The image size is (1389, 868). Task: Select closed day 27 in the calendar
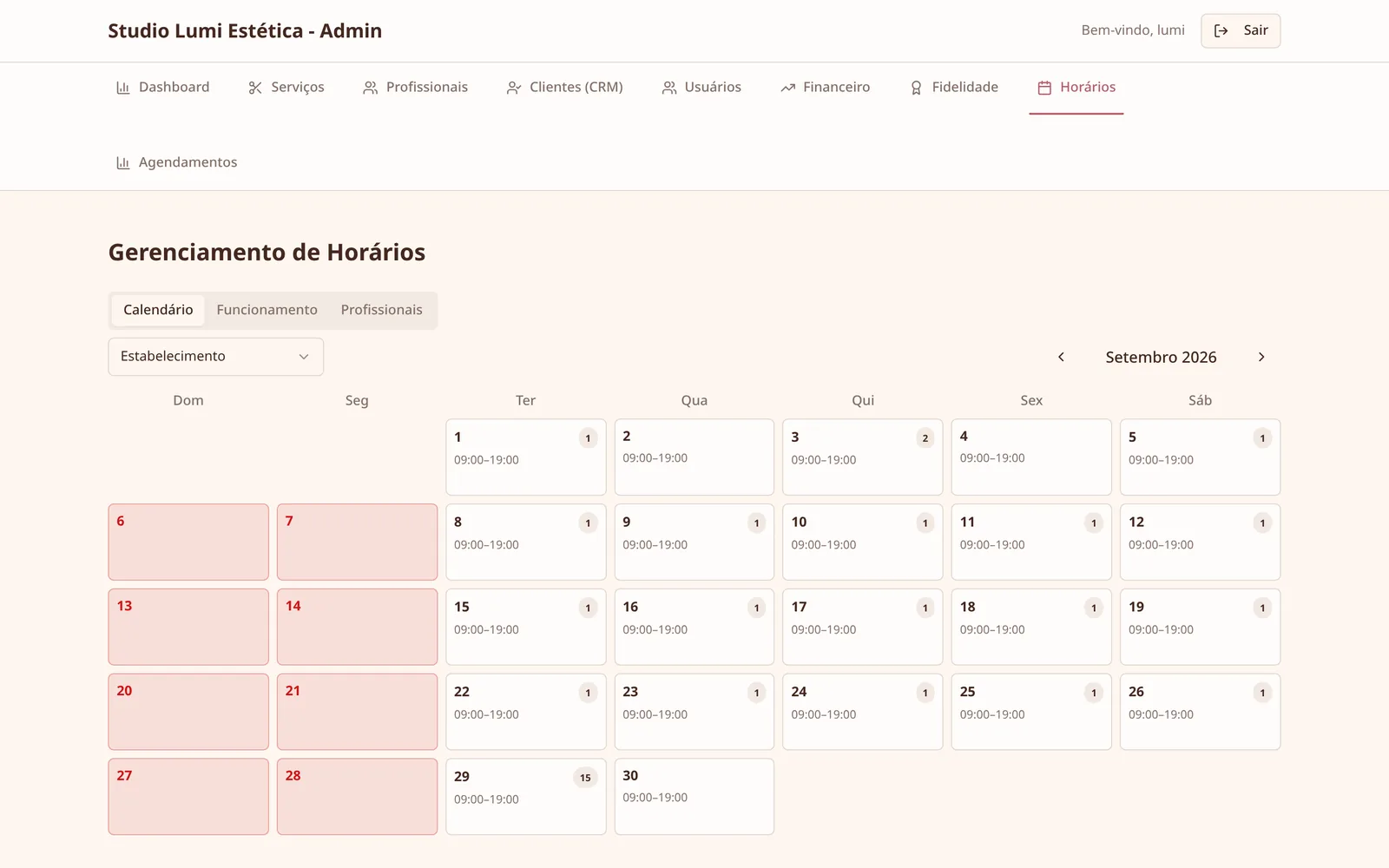(188, 797)
